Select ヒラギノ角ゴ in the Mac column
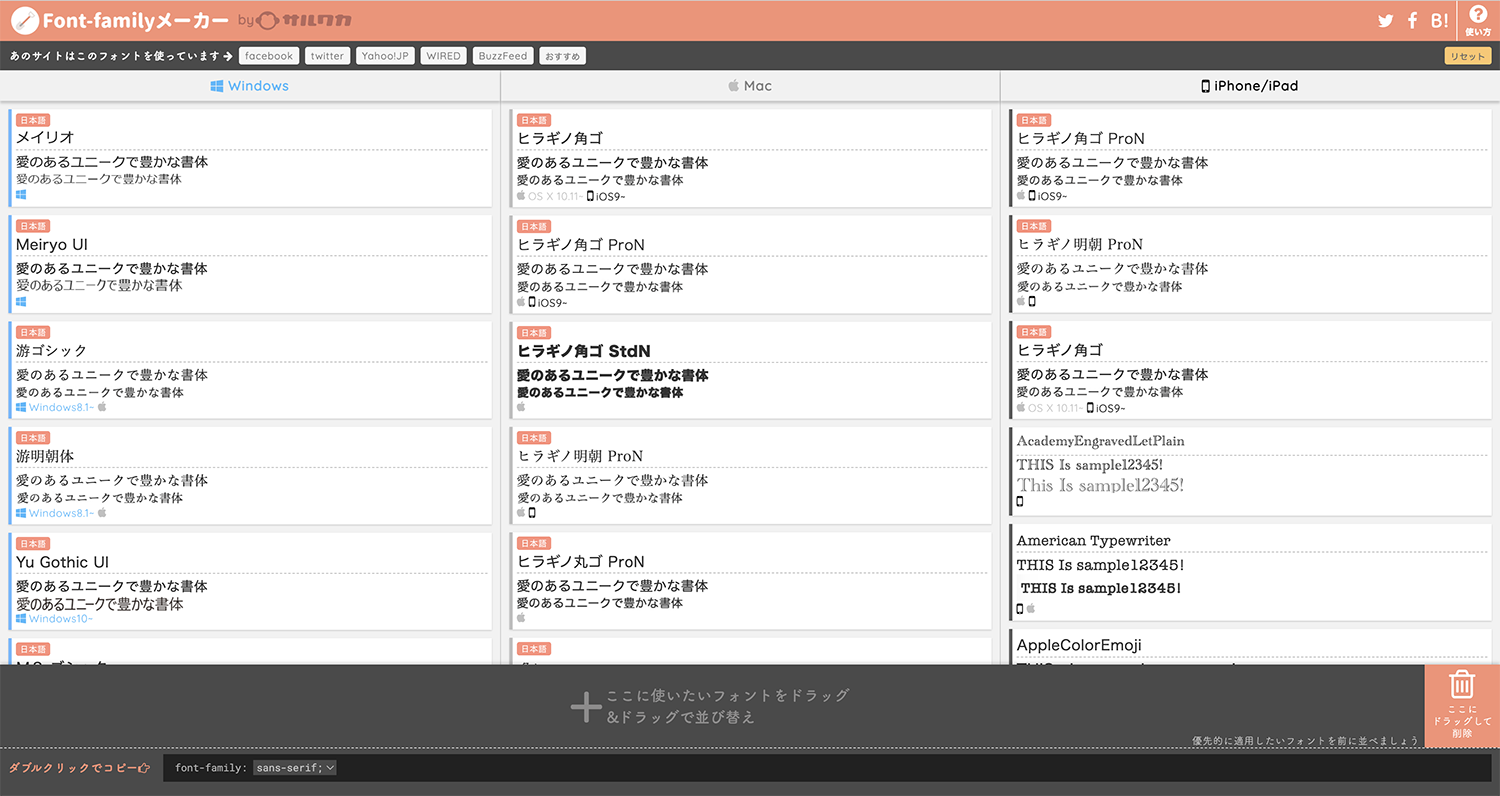 (x=750, y=158)
